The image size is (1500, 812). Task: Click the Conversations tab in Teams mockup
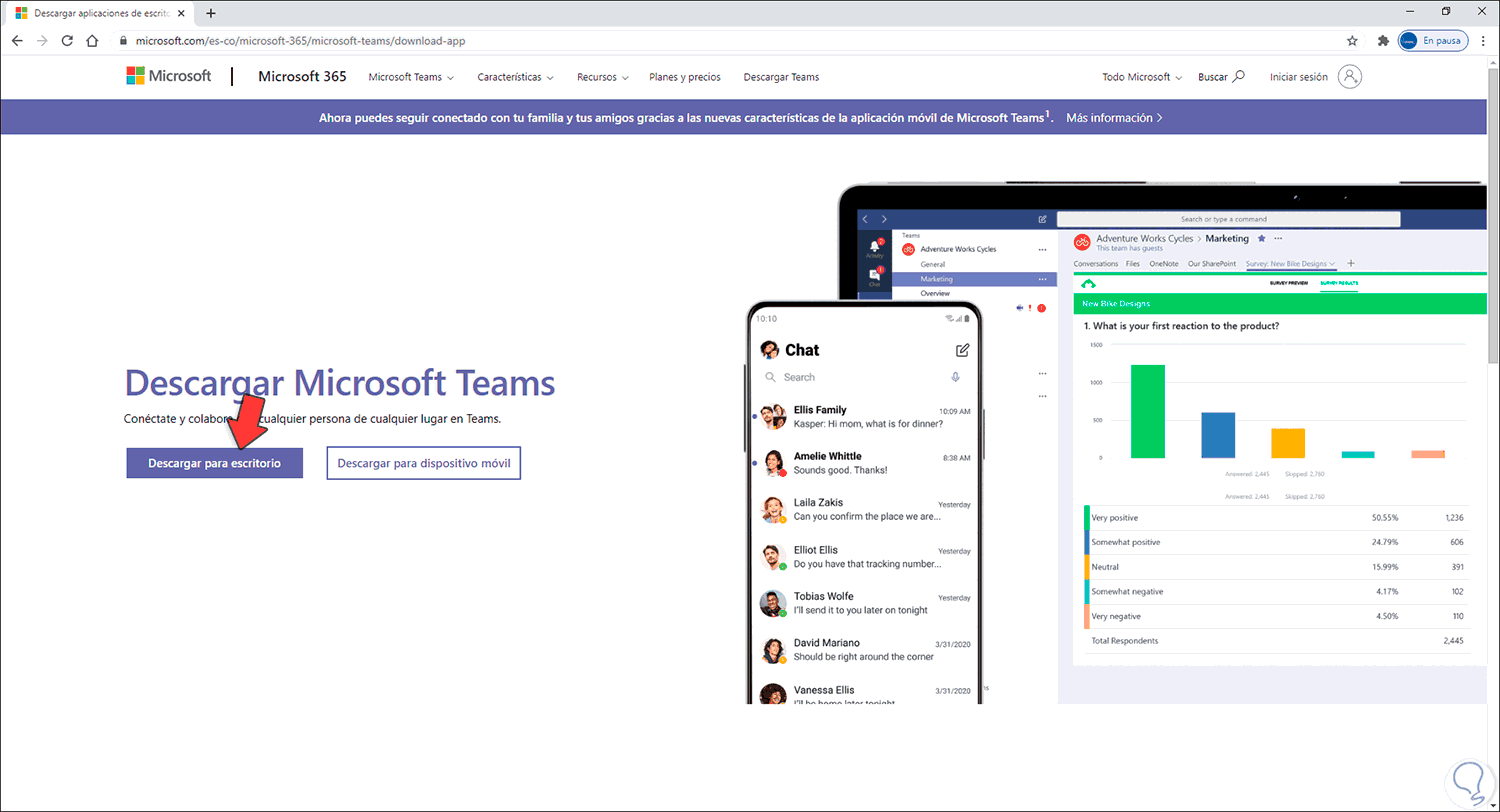coord(1096,264)
